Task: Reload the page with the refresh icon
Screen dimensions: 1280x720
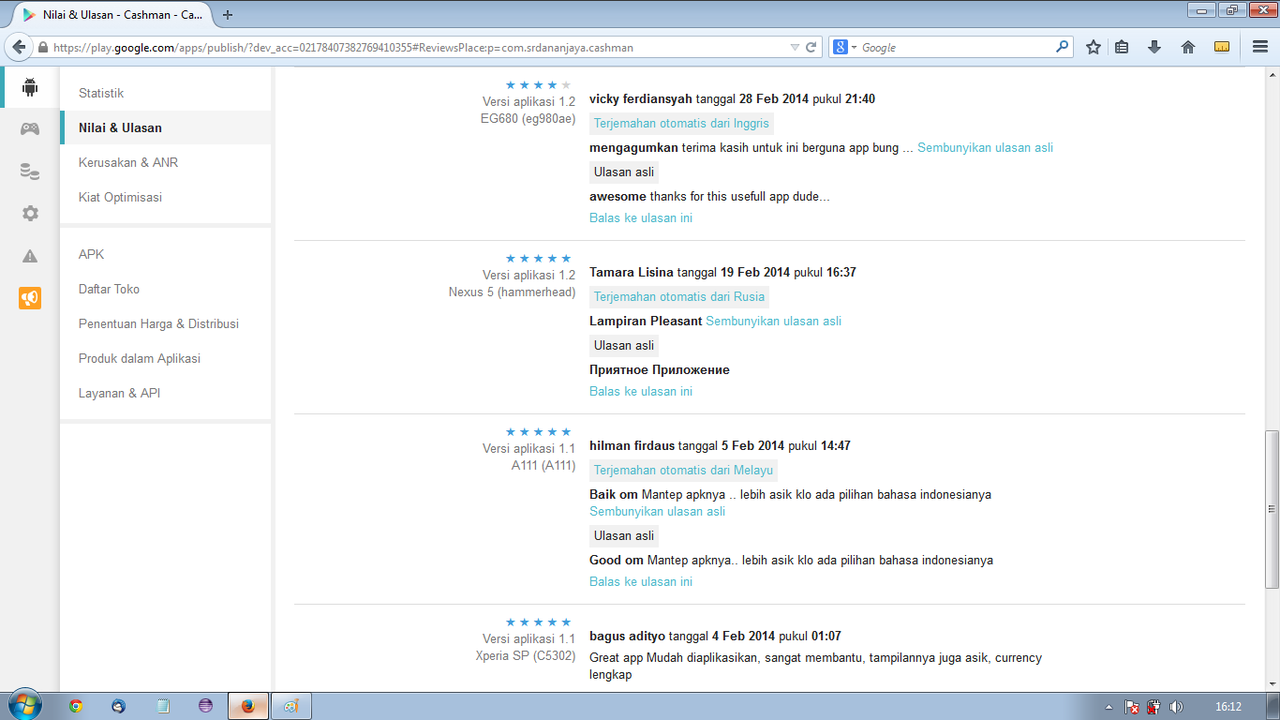Action: [811, 47]
